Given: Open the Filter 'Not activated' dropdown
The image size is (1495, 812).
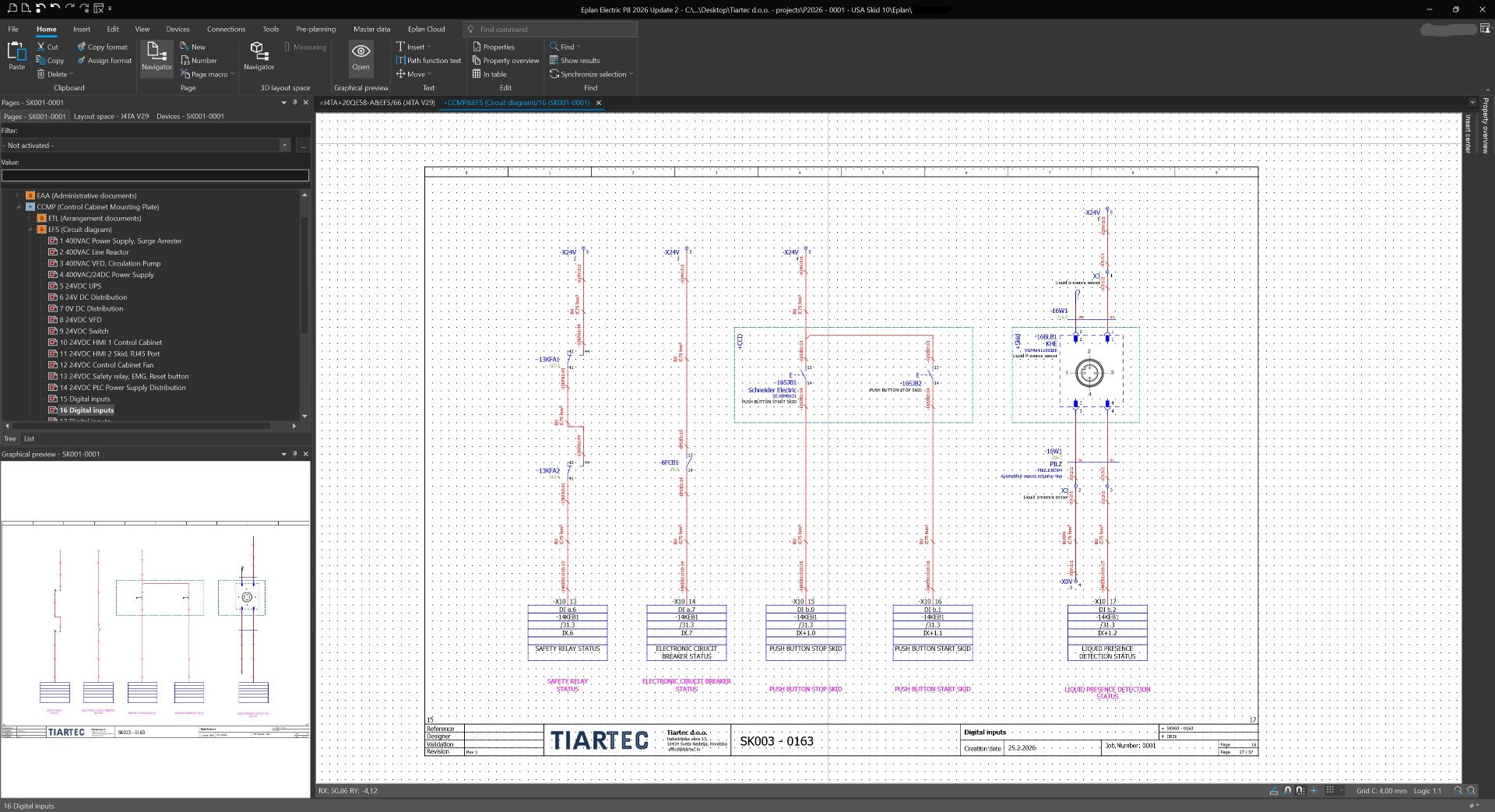Looking at the screenshot, I should (284, 146).
